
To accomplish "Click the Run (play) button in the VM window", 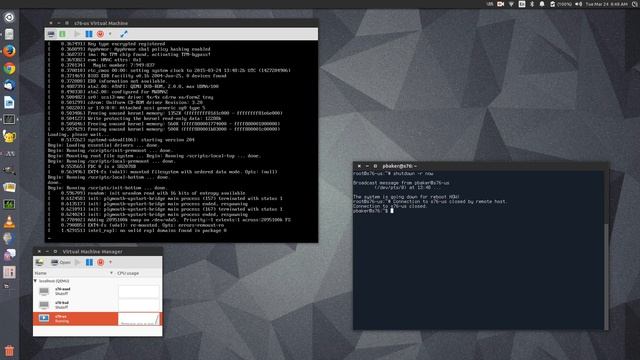I will (x=77, y=34).
